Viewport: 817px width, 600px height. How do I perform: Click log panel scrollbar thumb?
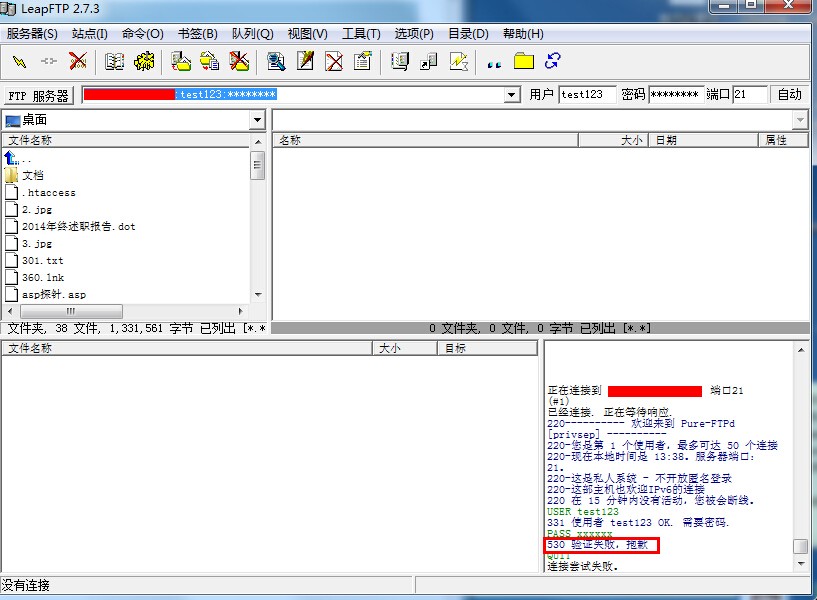pos(801,546)
